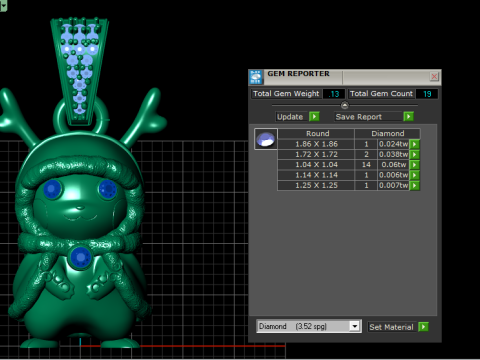
Task: Click the Update button label
Action: click(290, 117)
